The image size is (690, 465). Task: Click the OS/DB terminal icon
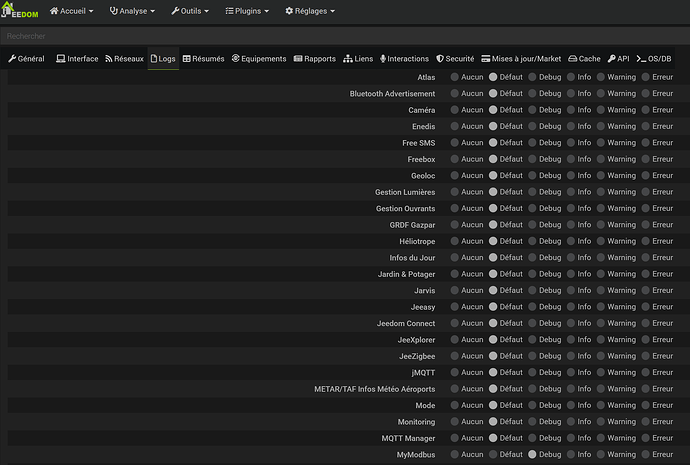point(641,59)
